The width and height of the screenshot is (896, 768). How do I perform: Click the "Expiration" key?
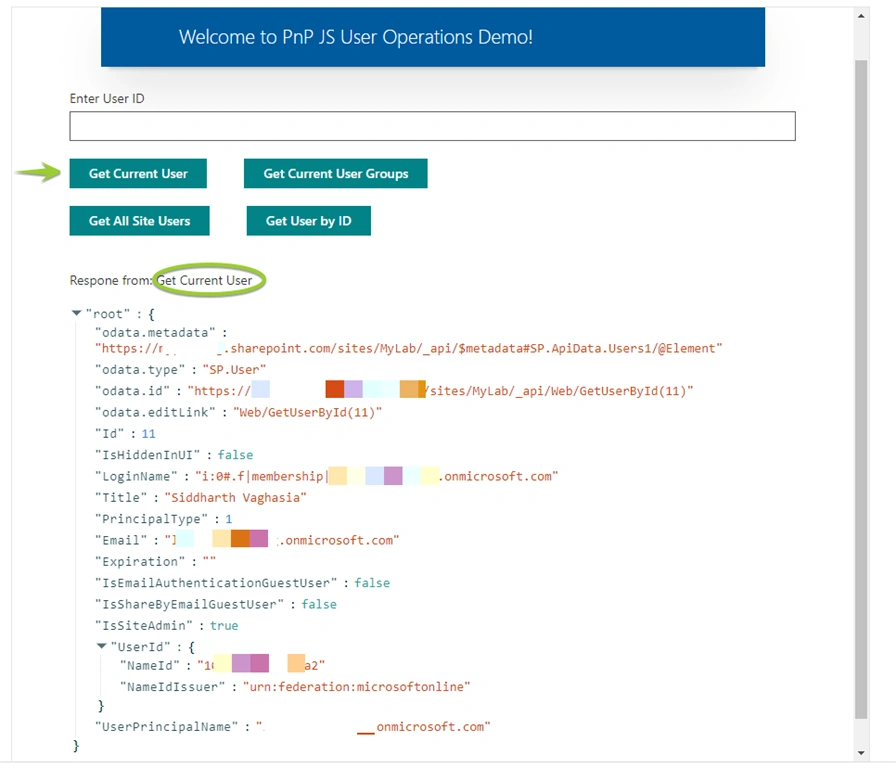pyautogui.click(x=140, y=562)
